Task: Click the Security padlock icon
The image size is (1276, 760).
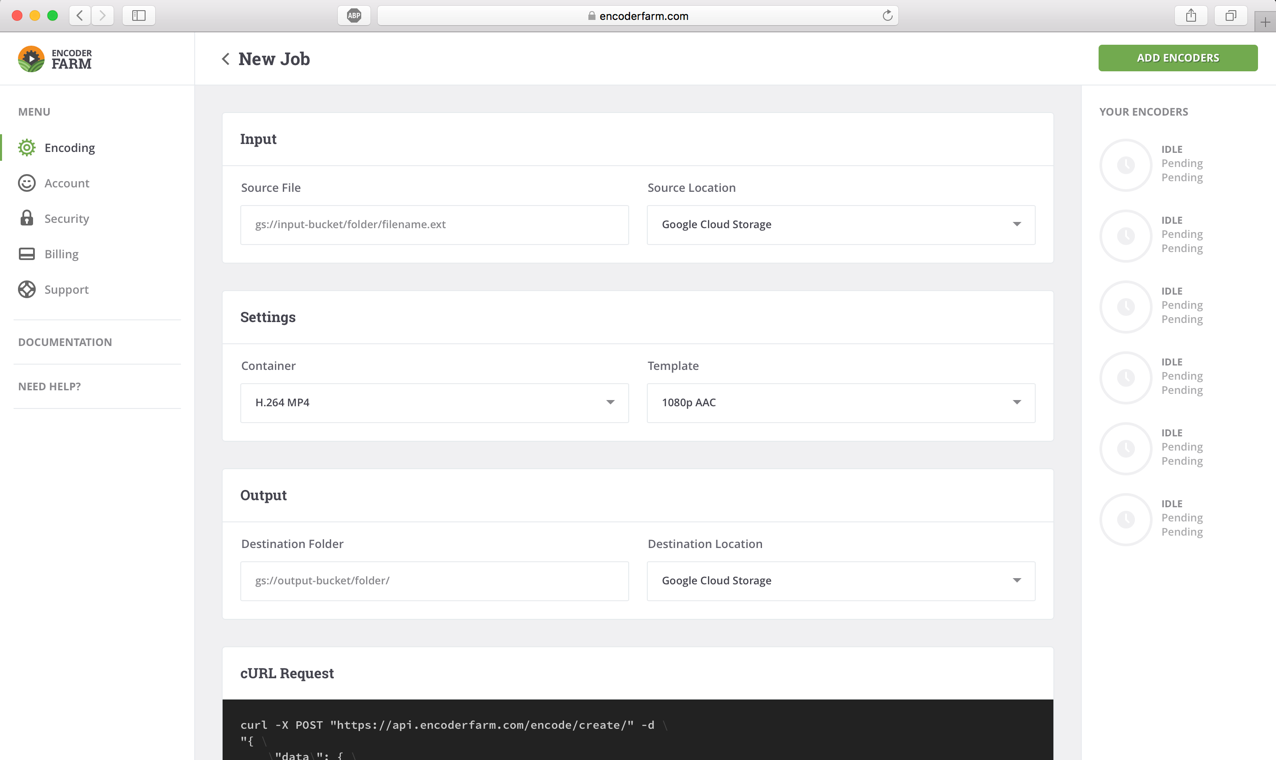Action: (x=27, y=218)
